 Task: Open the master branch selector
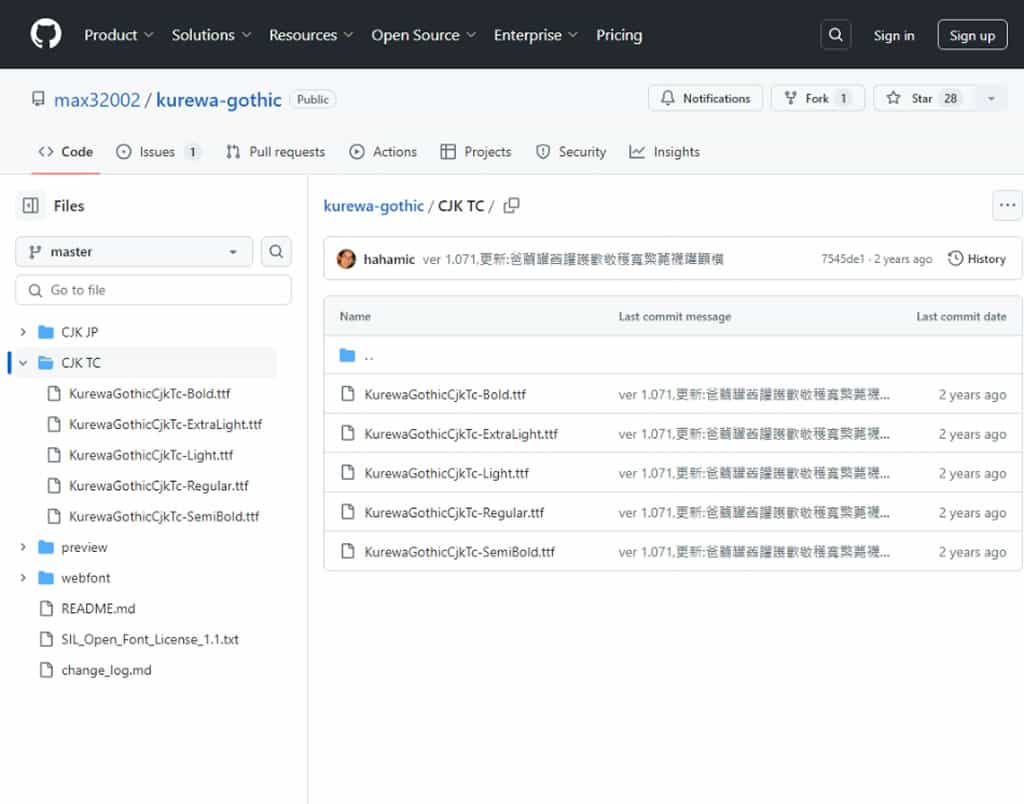click(x=134, y=251)
